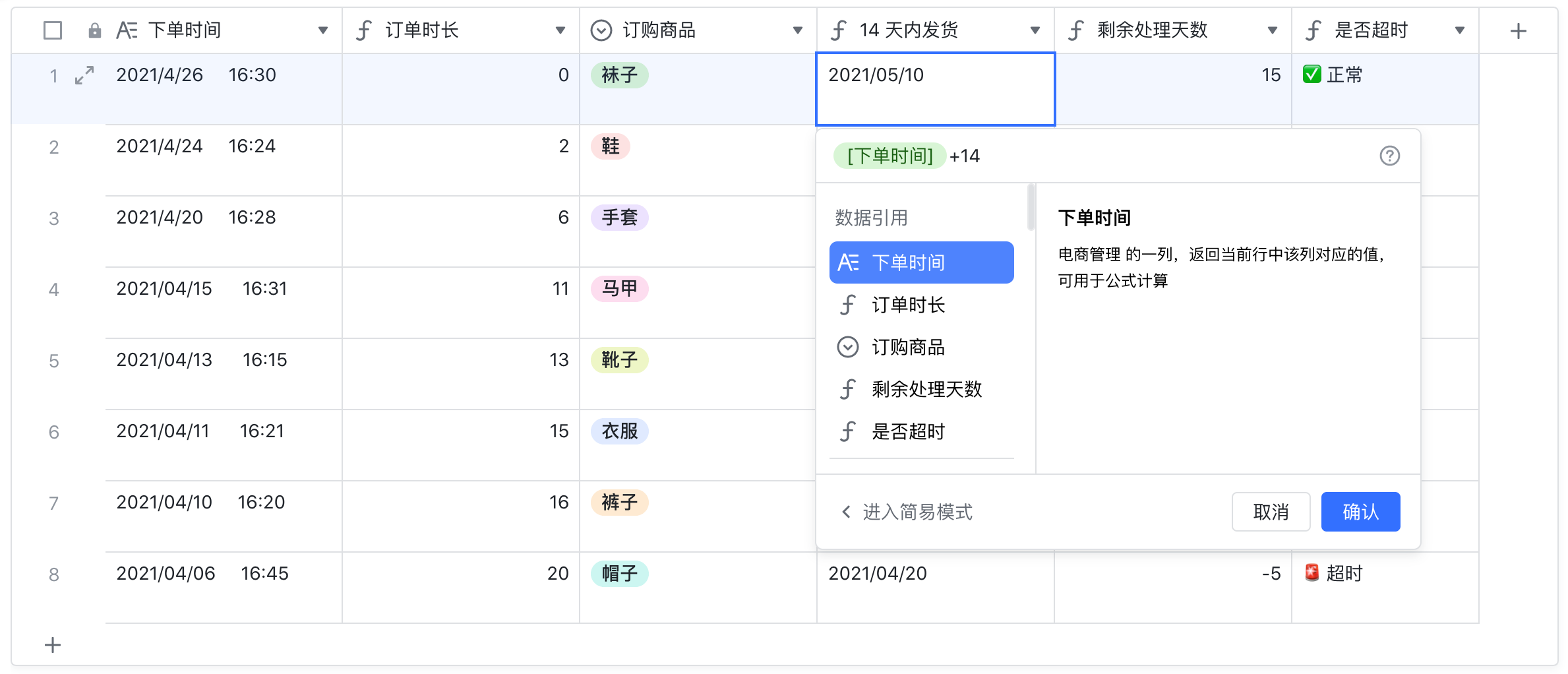Click the expand record icon on row 1
The width and height of the screenshot is (1568, 674).
pos(84,75)
